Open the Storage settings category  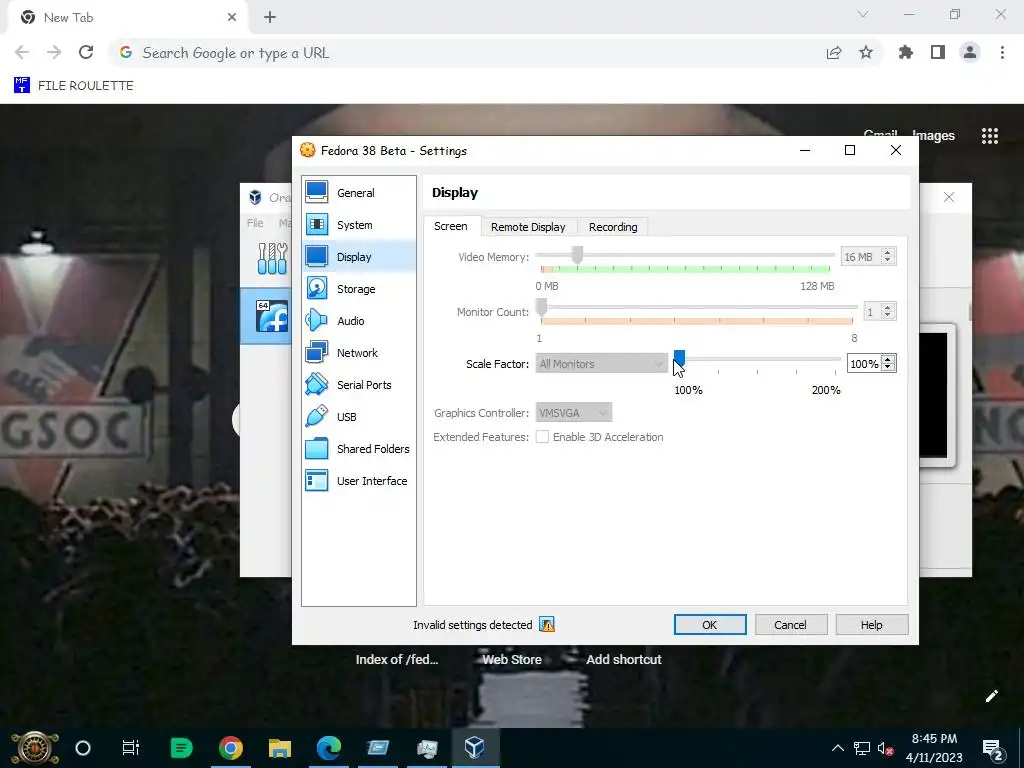(x=359, y=289)
